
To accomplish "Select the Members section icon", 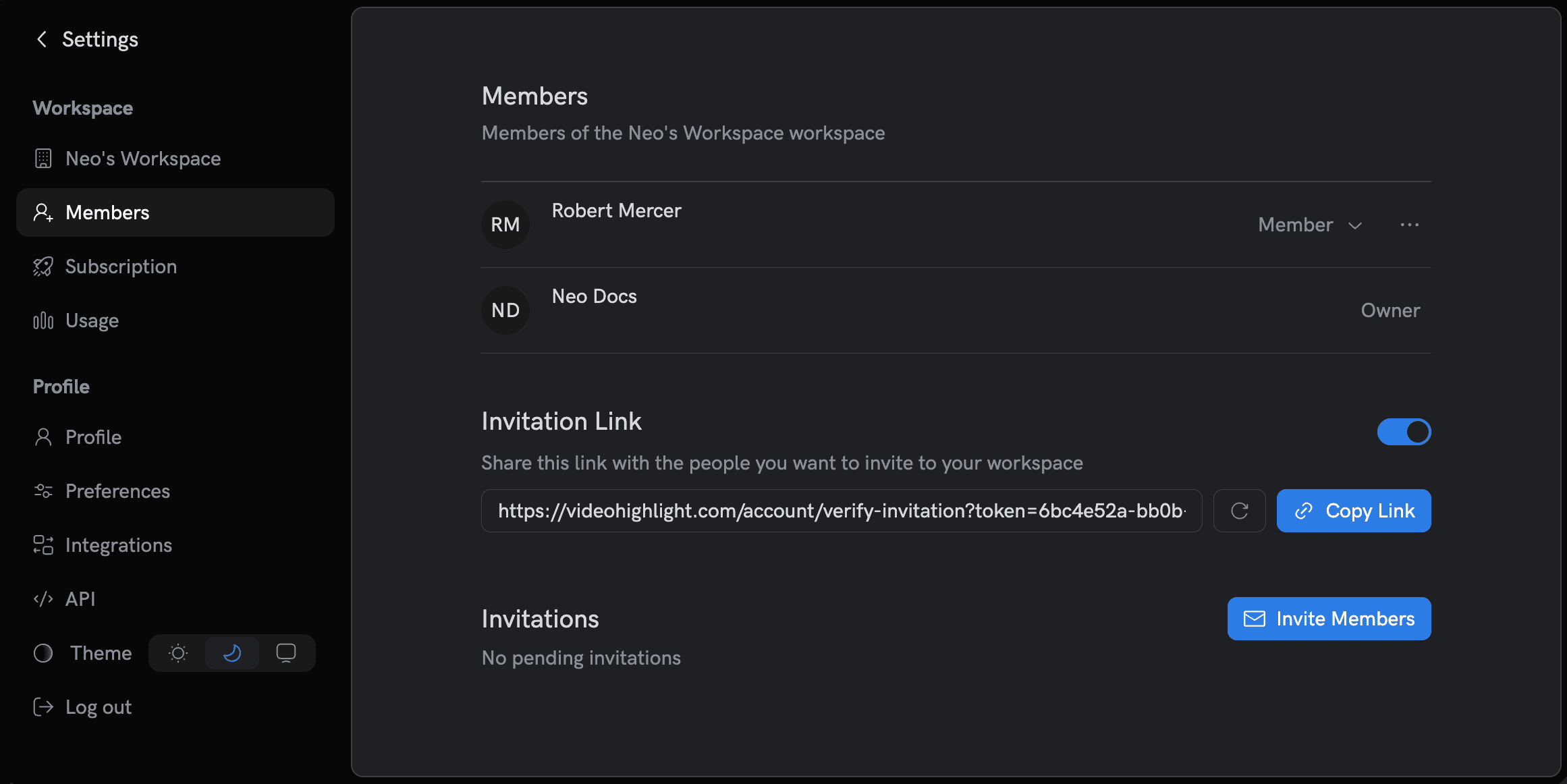I will point(43,213).
